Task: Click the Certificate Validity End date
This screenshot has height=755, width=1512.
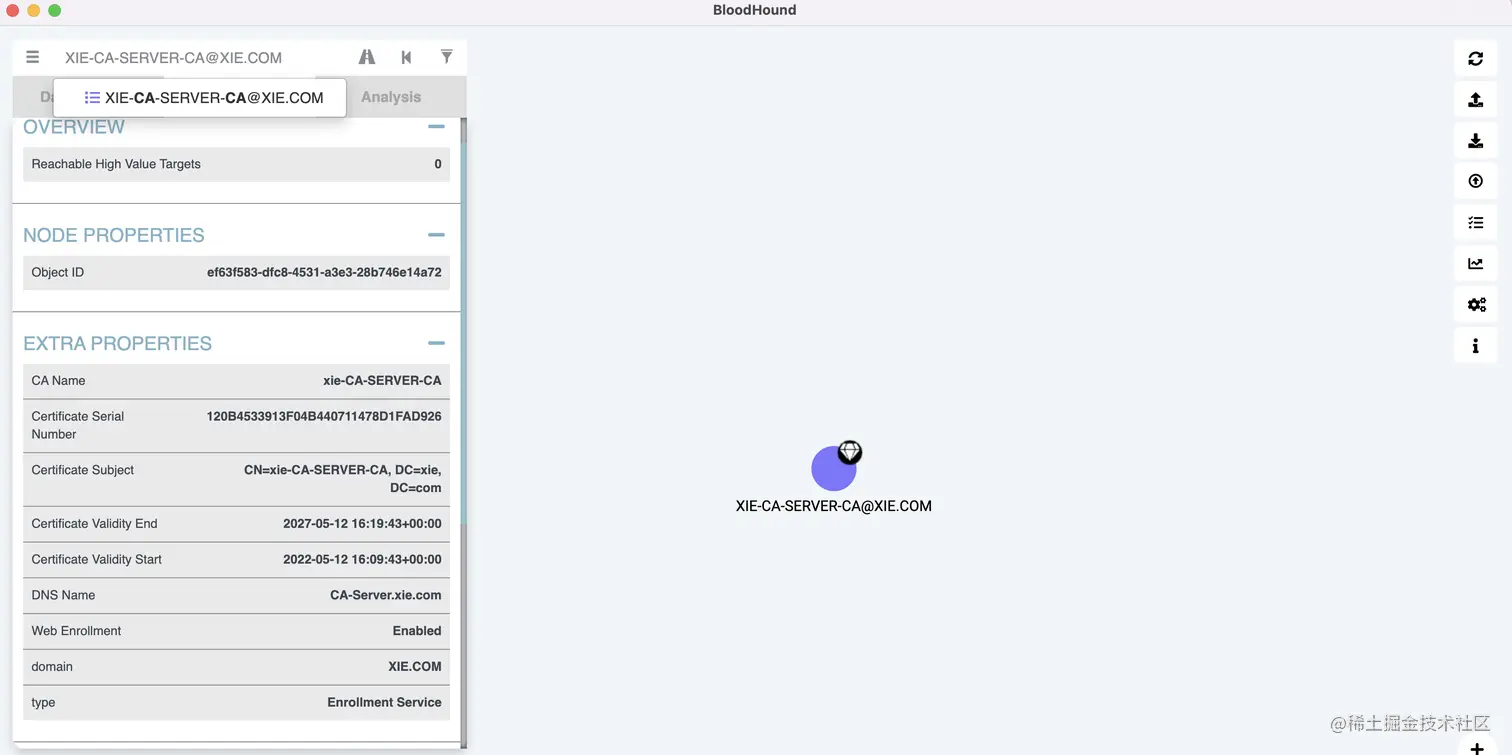Action: [362, 523]
